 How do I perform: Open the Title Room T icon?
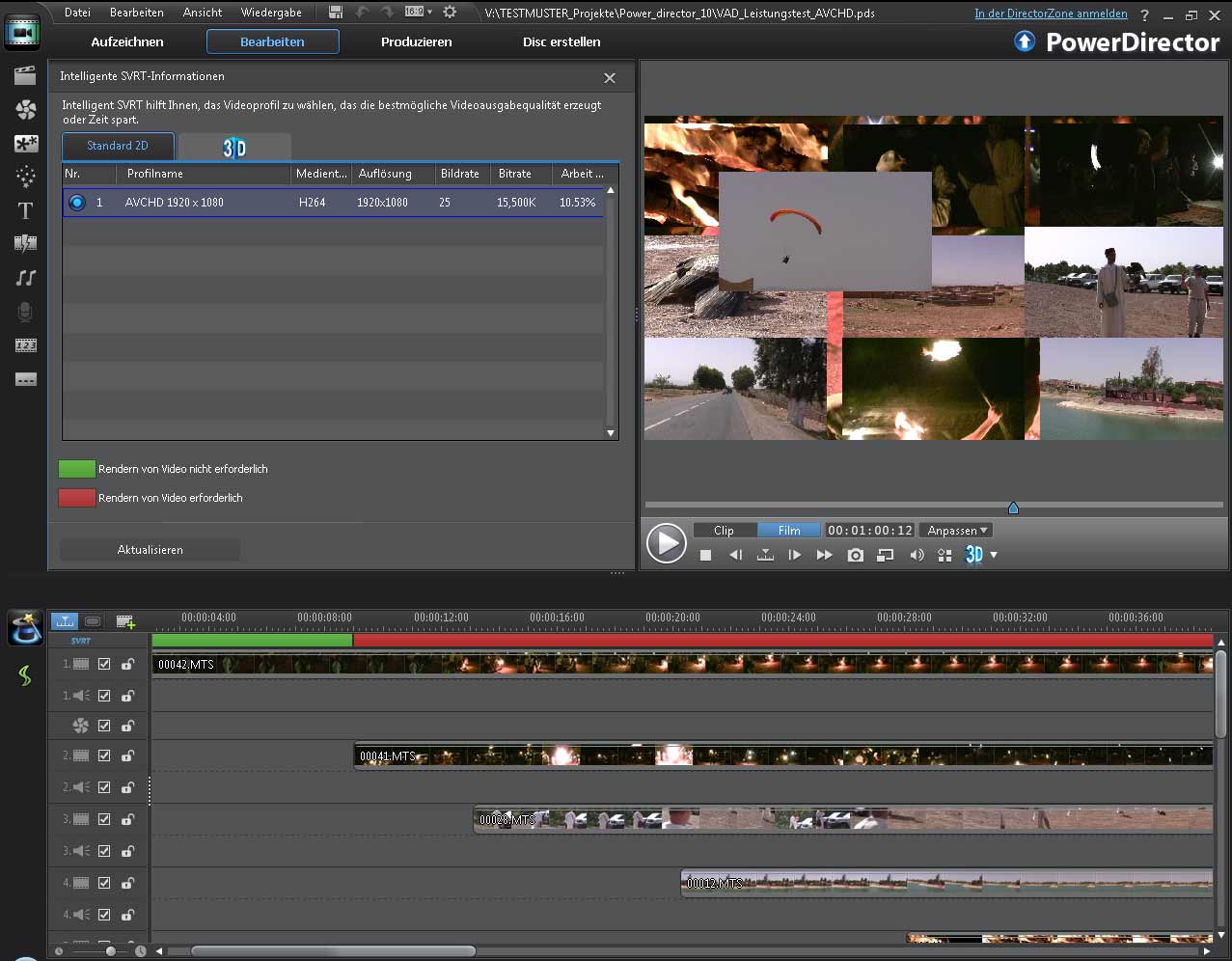[26, 210]
